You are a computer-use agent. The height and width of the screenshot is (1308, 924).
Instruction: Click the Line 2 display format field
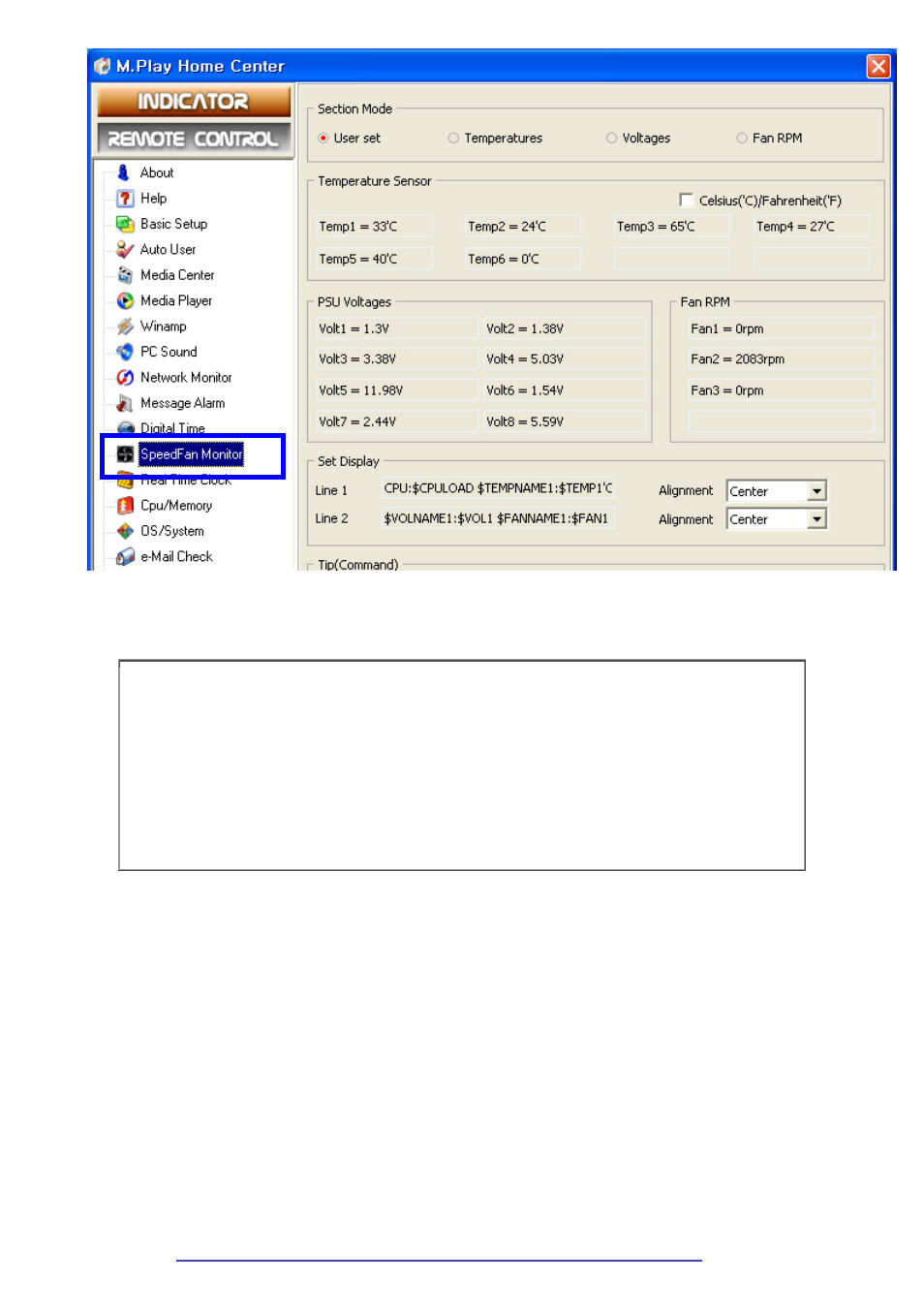pyautogui.click(x=498, y=518)
